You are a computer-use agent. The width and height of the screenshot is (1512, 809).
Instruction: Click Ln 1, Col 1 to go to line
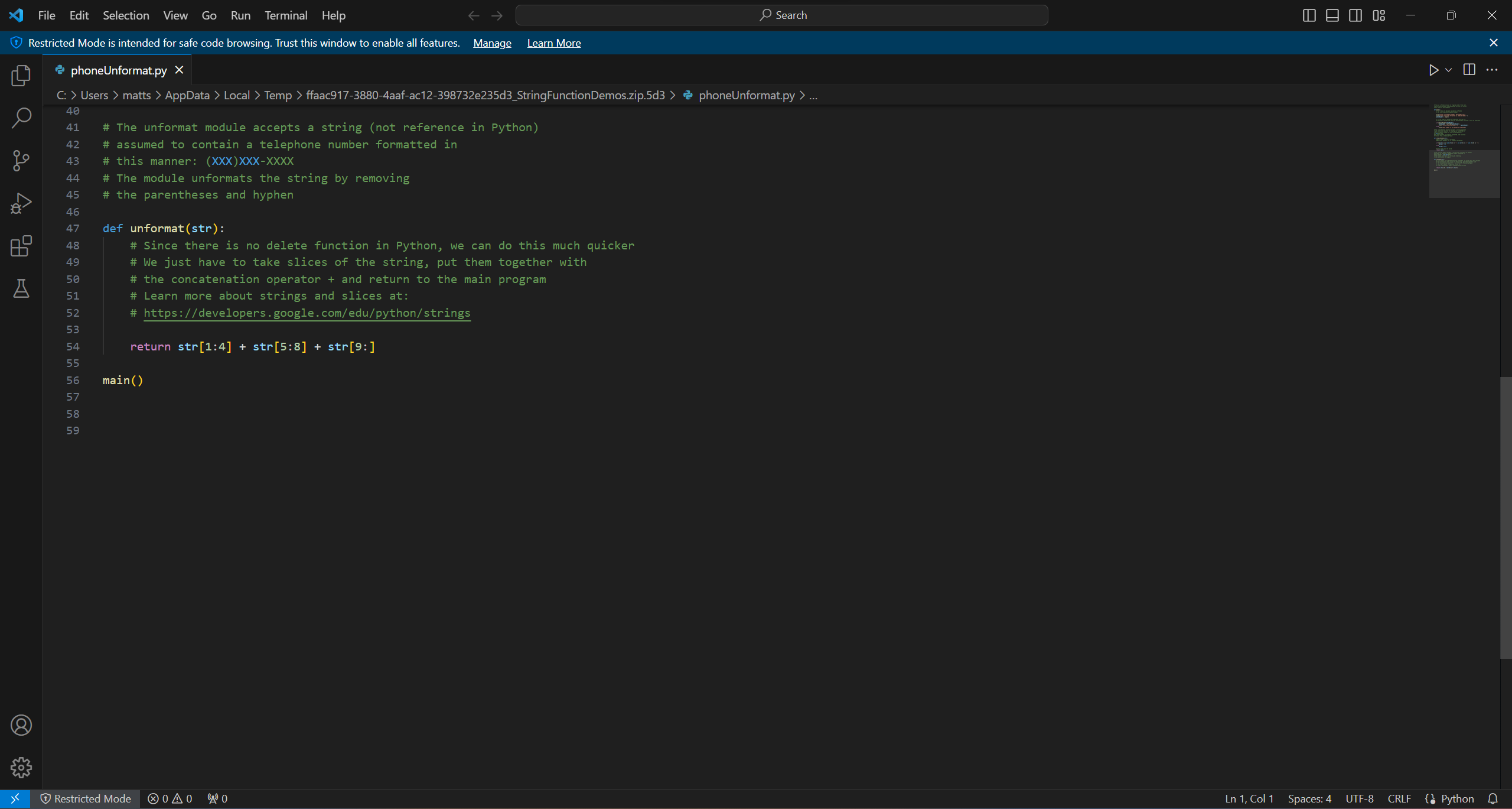(1249, 798)
